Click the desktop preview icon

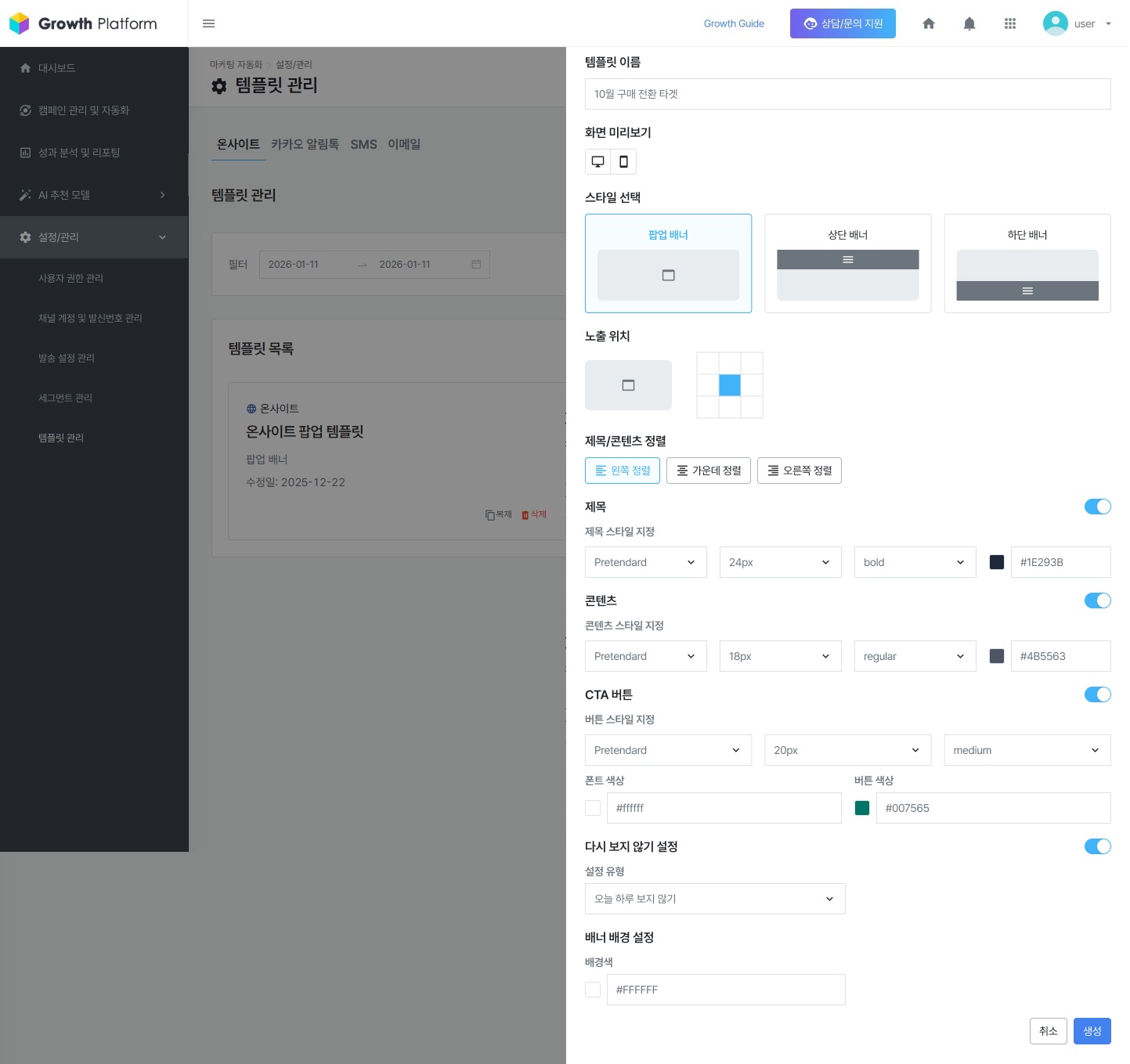point(597,161)
